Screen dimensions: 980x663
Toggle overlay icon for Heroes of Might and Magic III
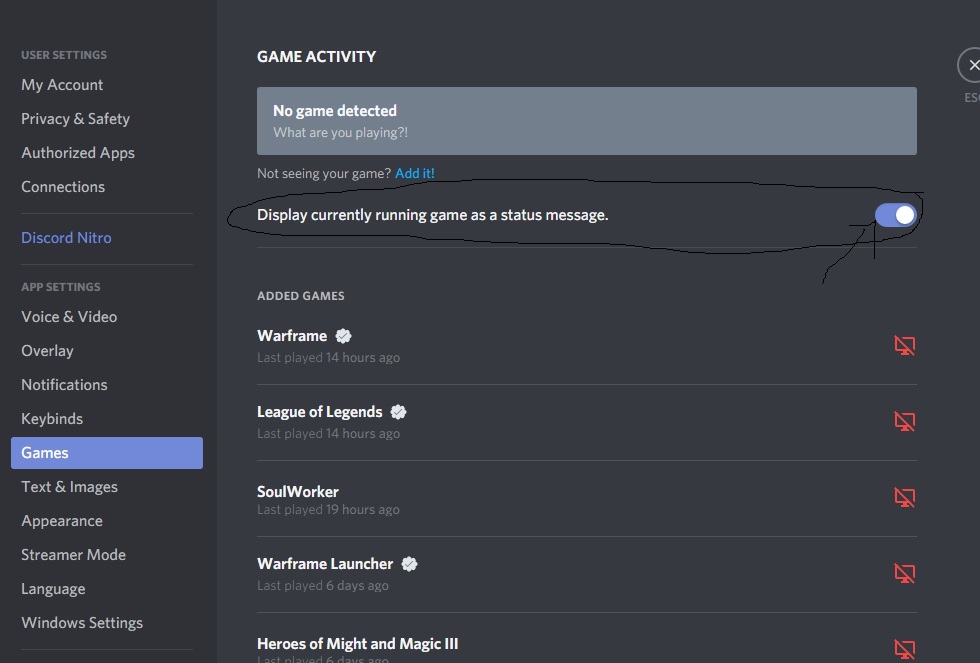tap(904, 649)
